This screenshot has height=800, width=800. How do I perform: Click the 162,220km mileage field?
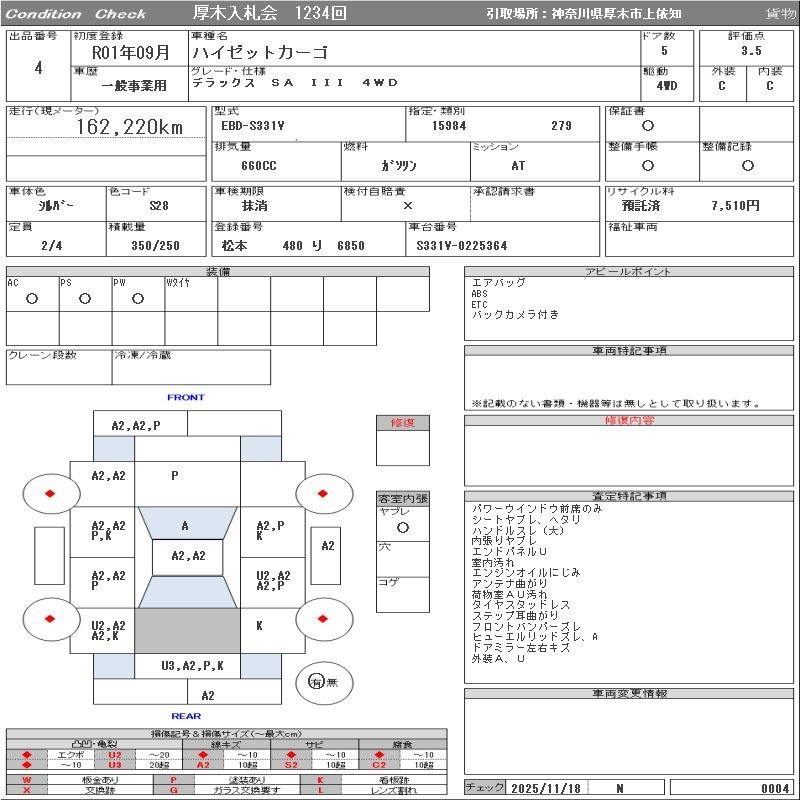(x=130, y=128)
